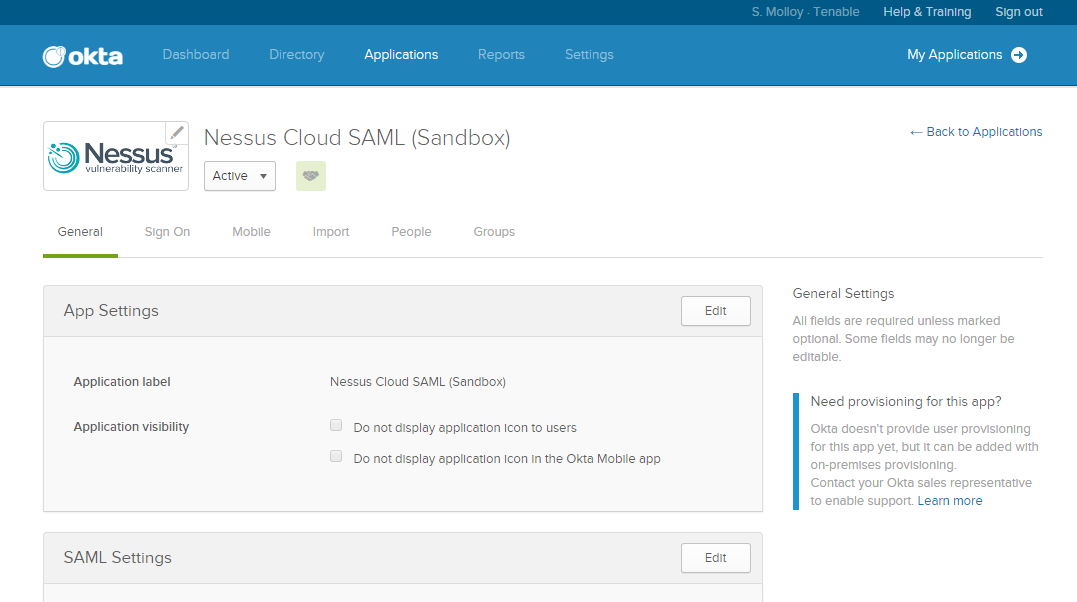Click the Nessus vulnerability scanner logo
The height and width of the screenshot is (602, 1077).
[116, 157]
